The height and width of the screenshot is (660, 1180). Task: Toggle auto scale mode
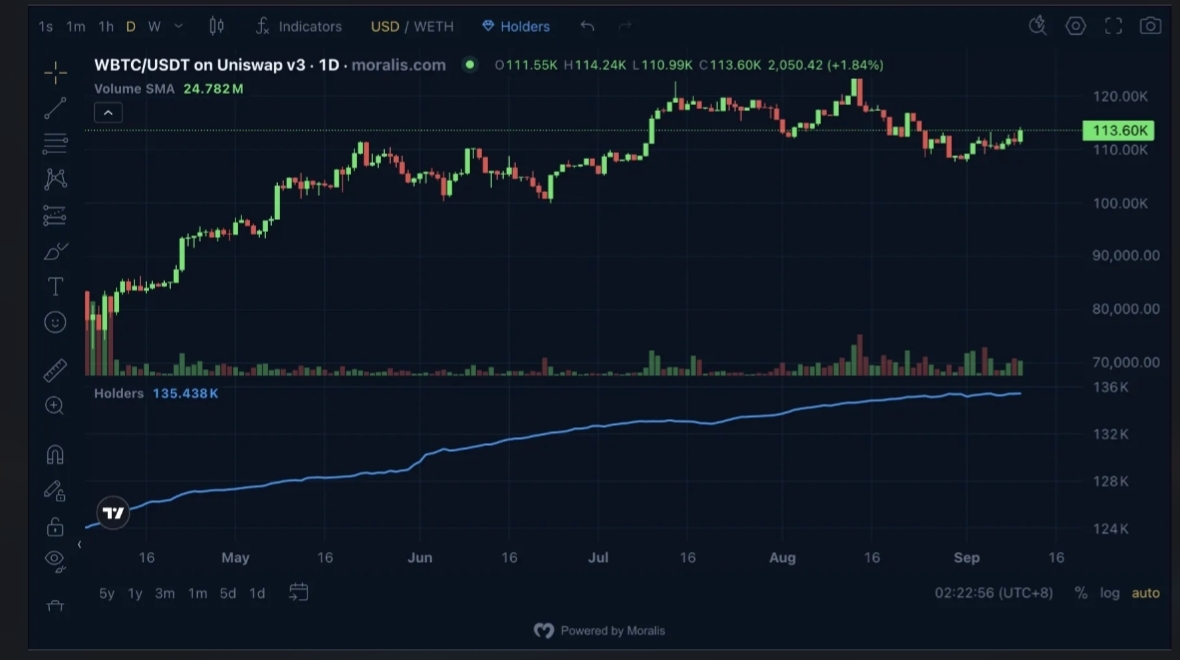(1145, 593)
